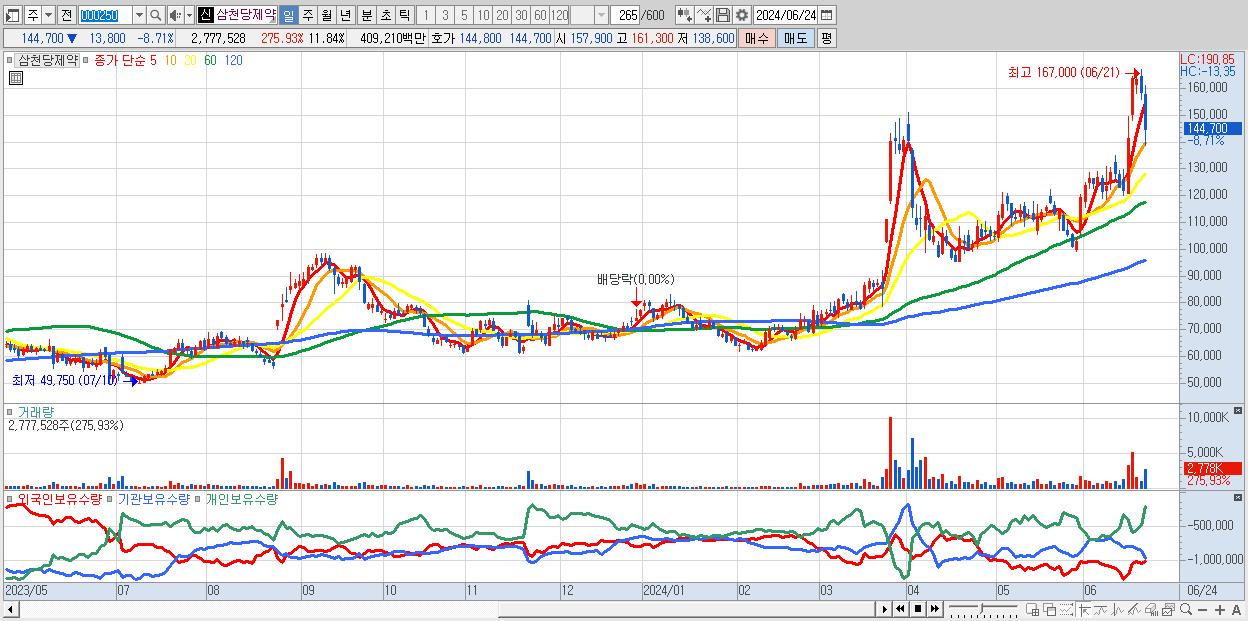Click rewind button in playback controls
Image resolution: width=1248 pixels, height=621 pixels.
click(900, 609)
